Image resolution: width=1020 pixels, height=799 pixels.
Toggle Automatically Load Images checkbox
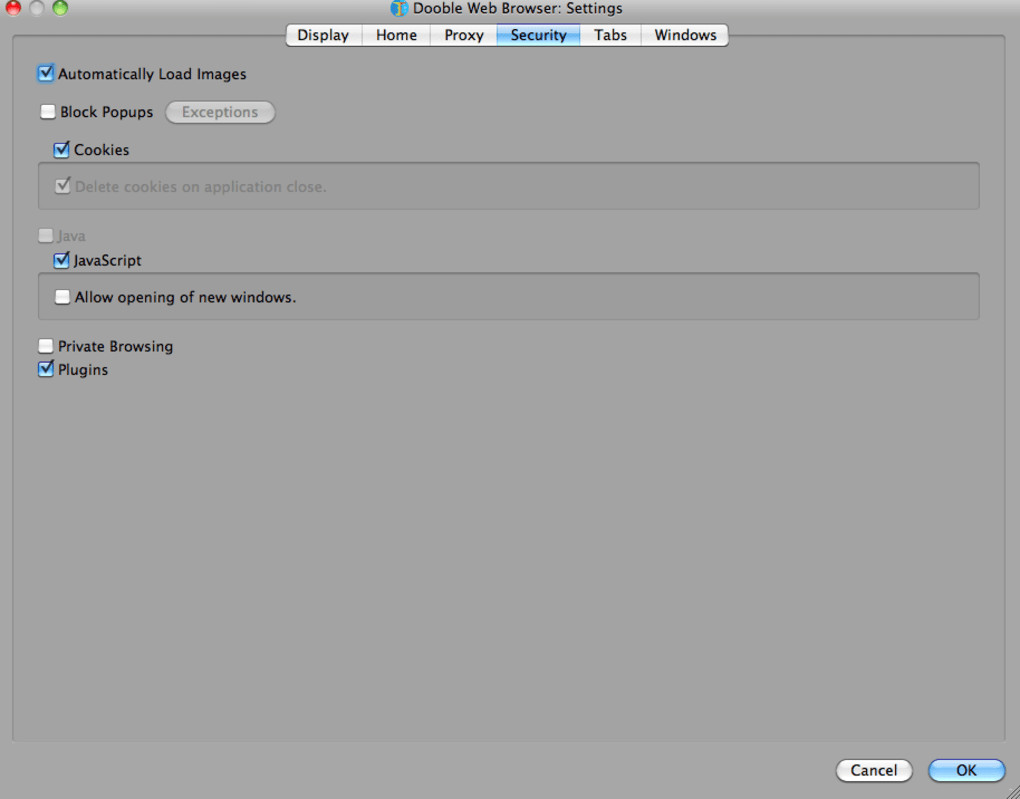[46, 74]
